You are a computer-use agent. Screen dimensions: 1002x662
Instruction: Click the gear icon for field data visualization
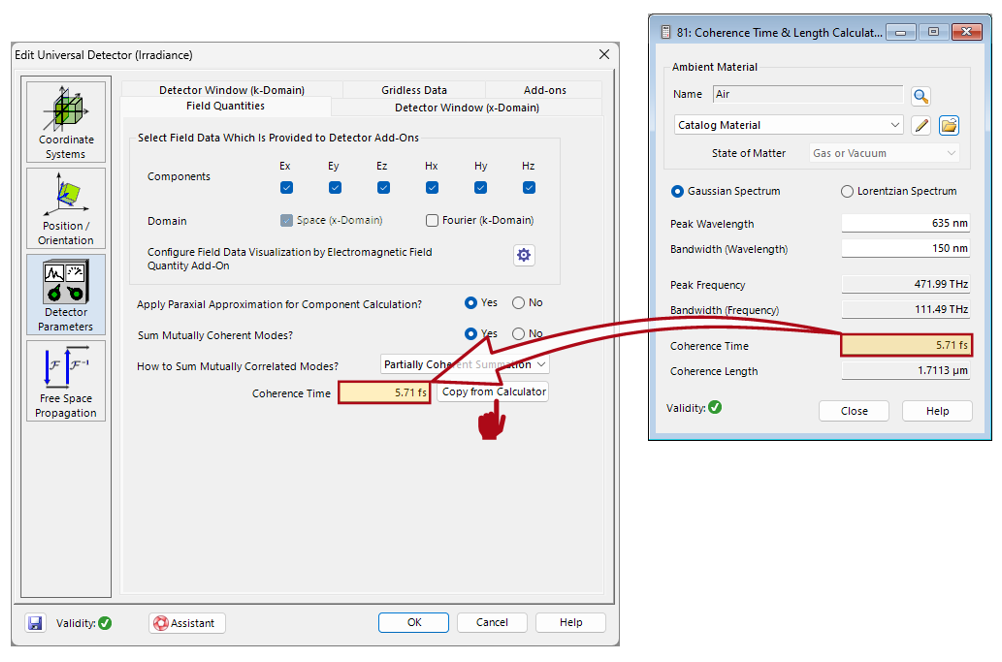(x=524, y=255)
